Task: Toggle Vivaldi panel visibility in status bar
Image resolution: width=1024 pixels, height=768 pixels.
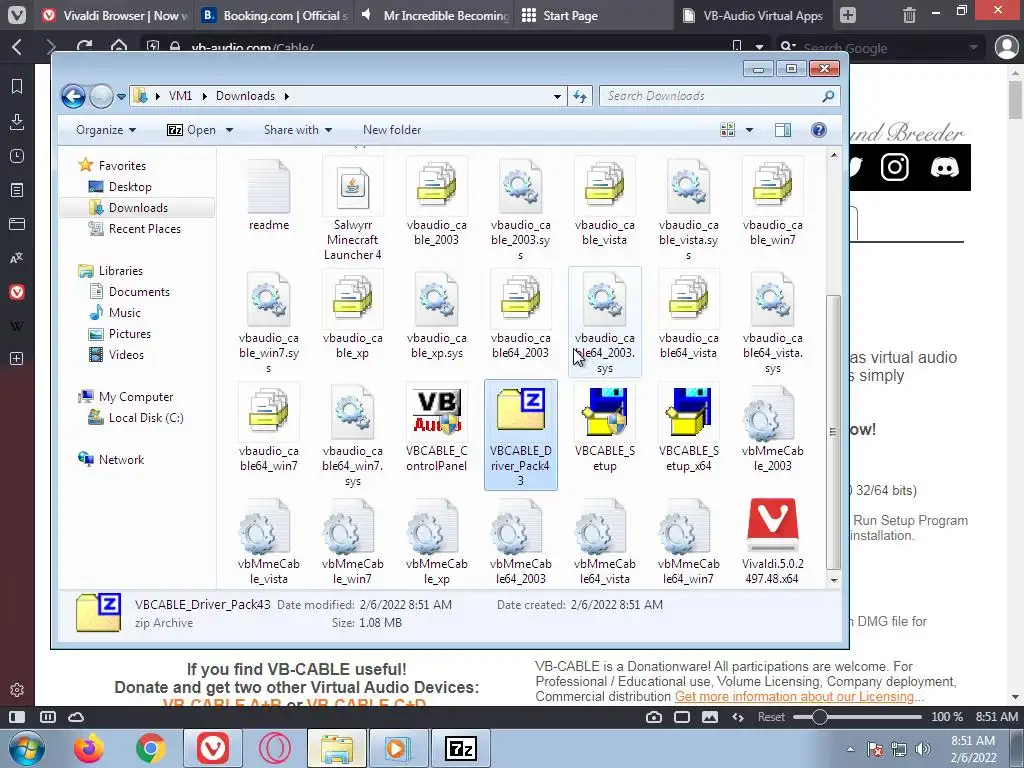Action: tap(17, 716)
